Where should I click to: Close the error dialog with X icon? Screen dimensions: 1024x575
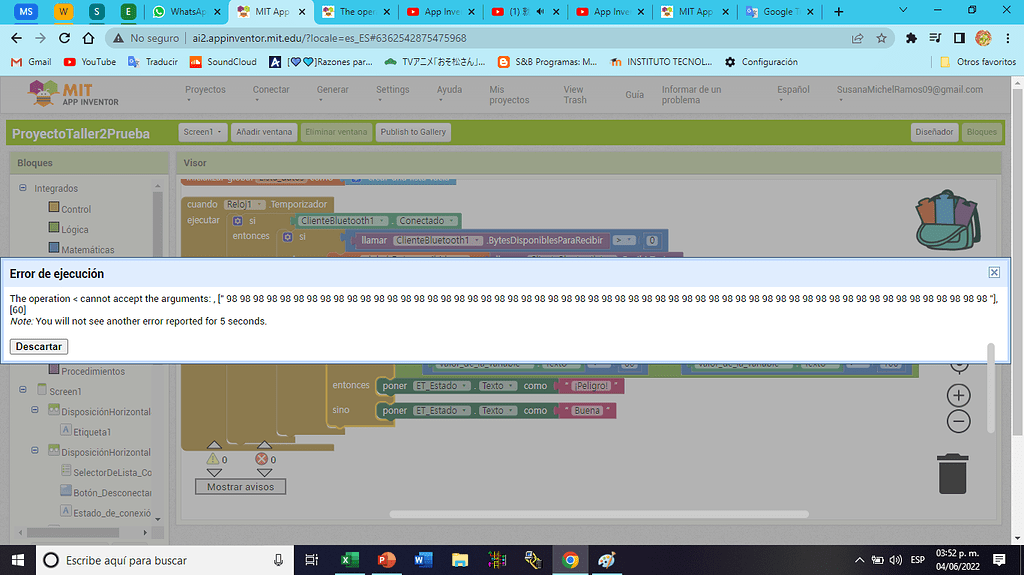click(994, 272)
